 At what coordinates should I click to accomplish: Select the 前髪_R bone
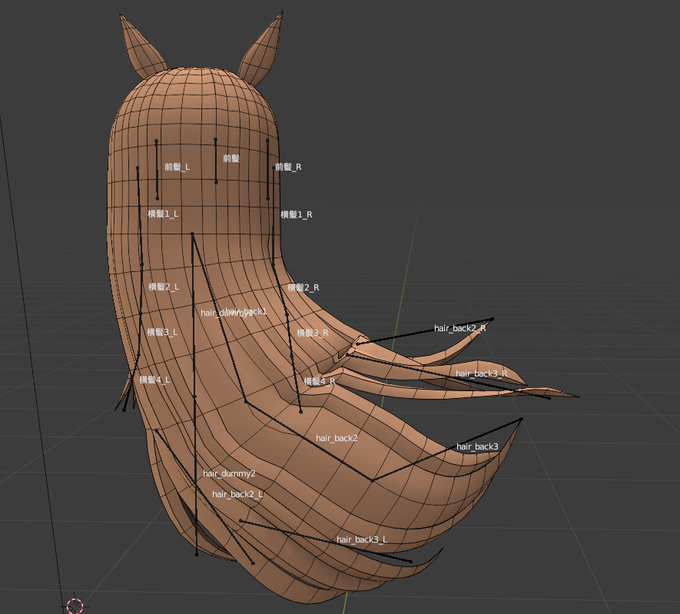pyautogui.click(x=289, y=167)
